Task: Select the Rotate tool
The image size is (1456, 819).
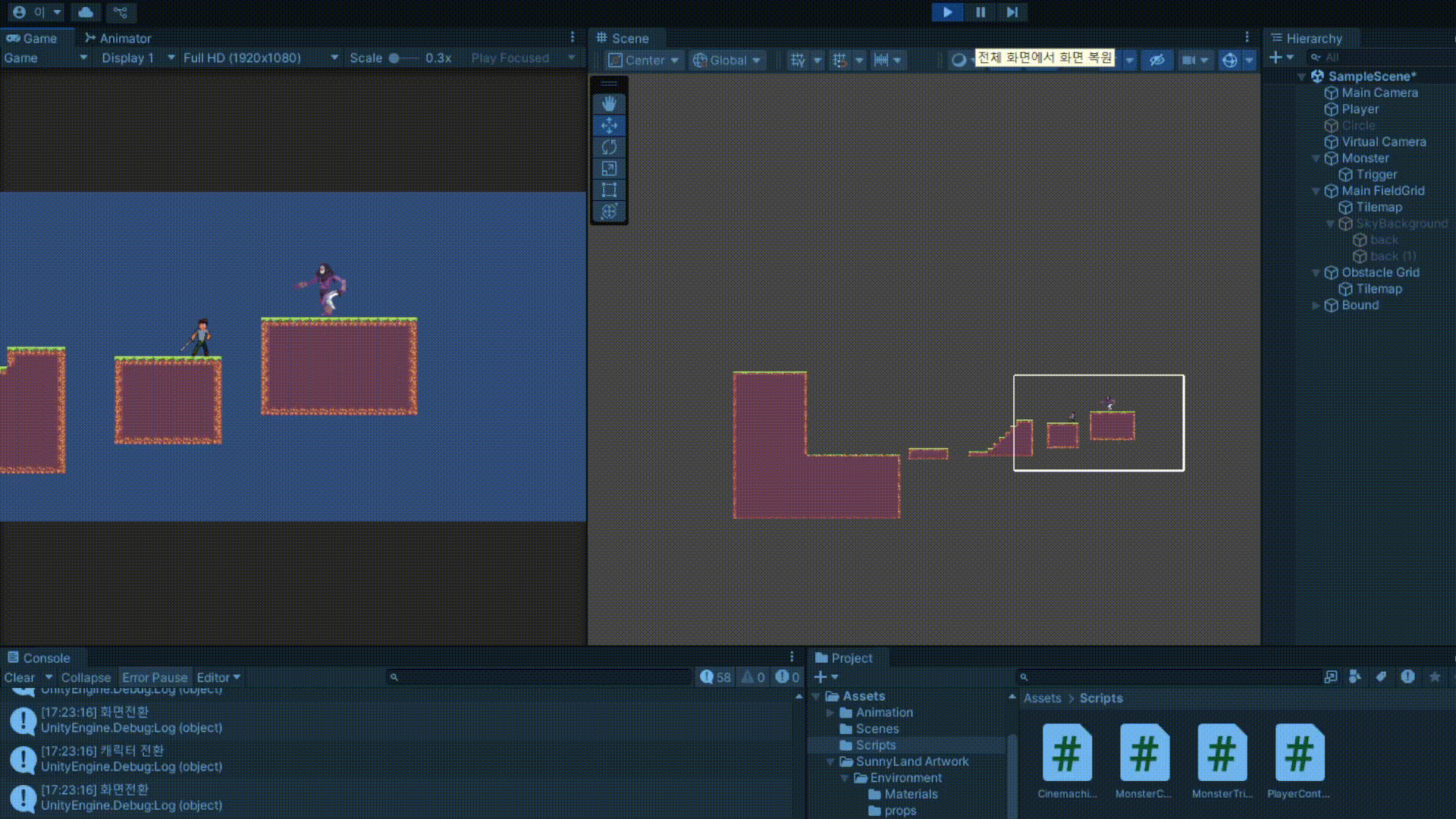Action: 609,147
